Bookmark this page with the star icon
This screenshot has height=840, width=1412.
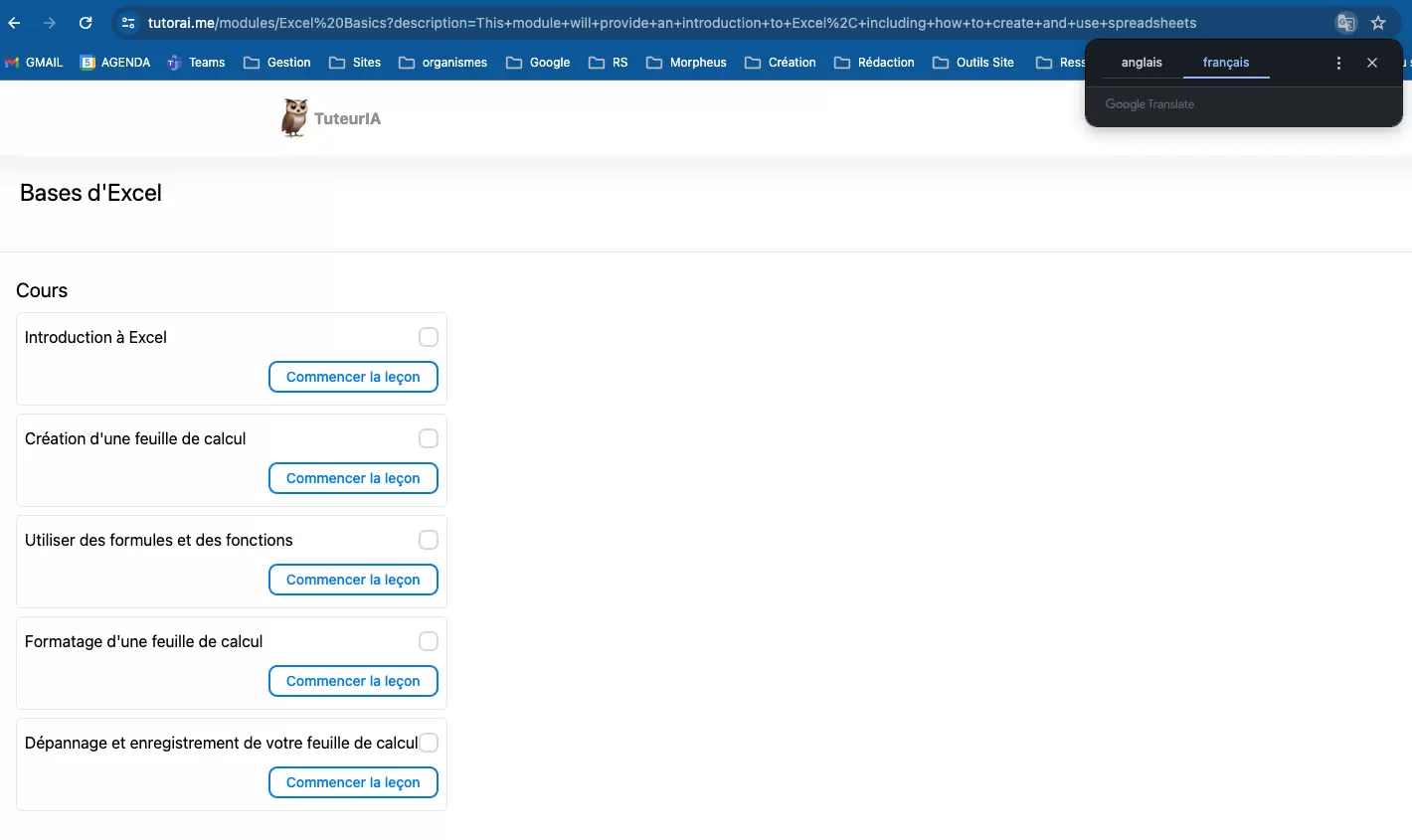[1378, 23]
